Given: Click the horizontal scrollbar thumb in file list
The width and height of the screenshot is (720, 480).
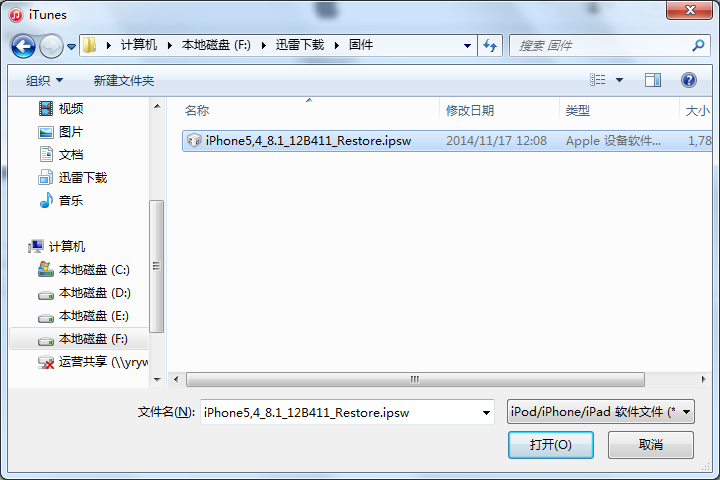Looking at the screenshot, I should pyautogui.click(x=415, y=379).
